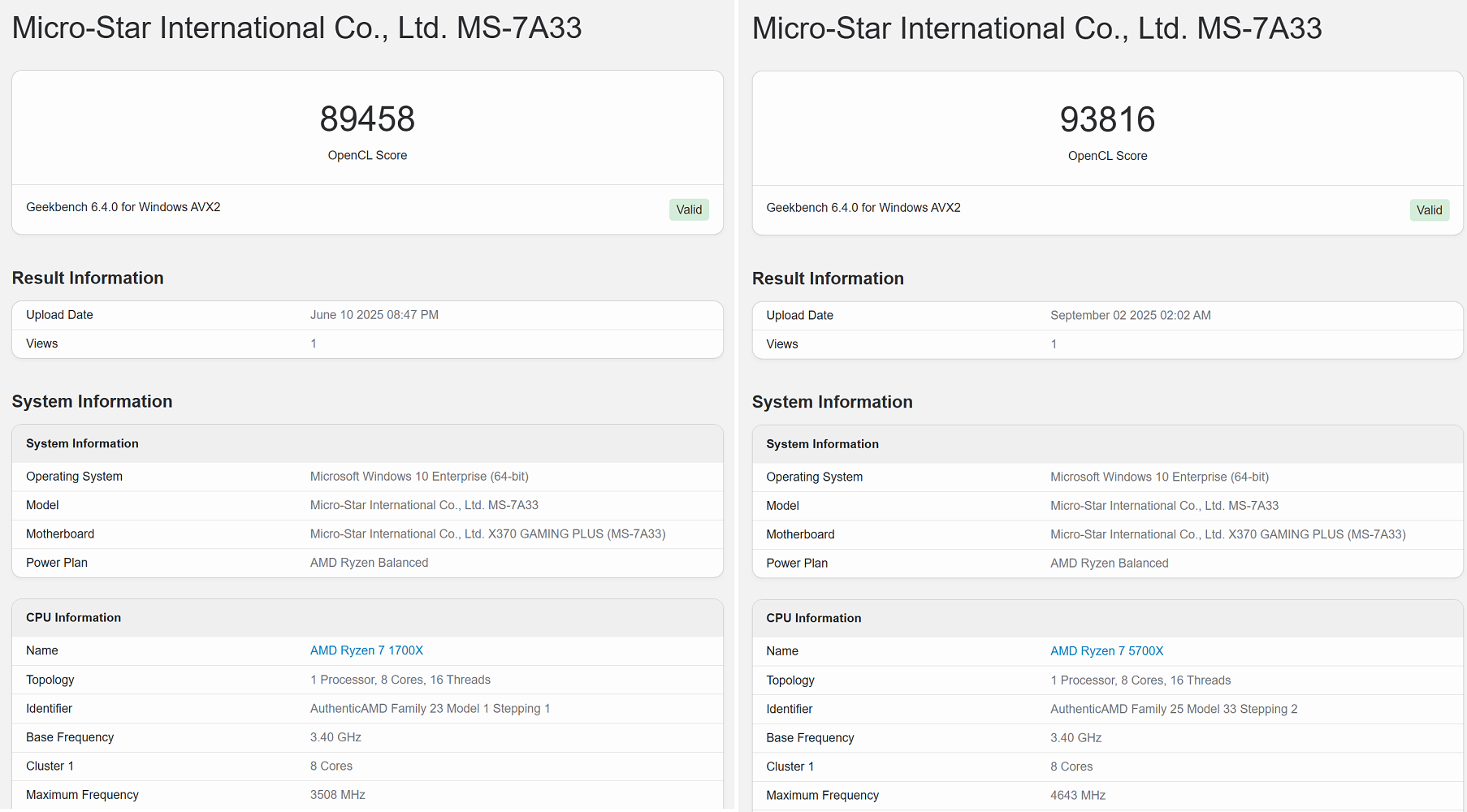Click left Model Micro-Star MS-7A33 value
Image resolution: width=1467 pixels, height=812 pixels.
tap(424, 505)
